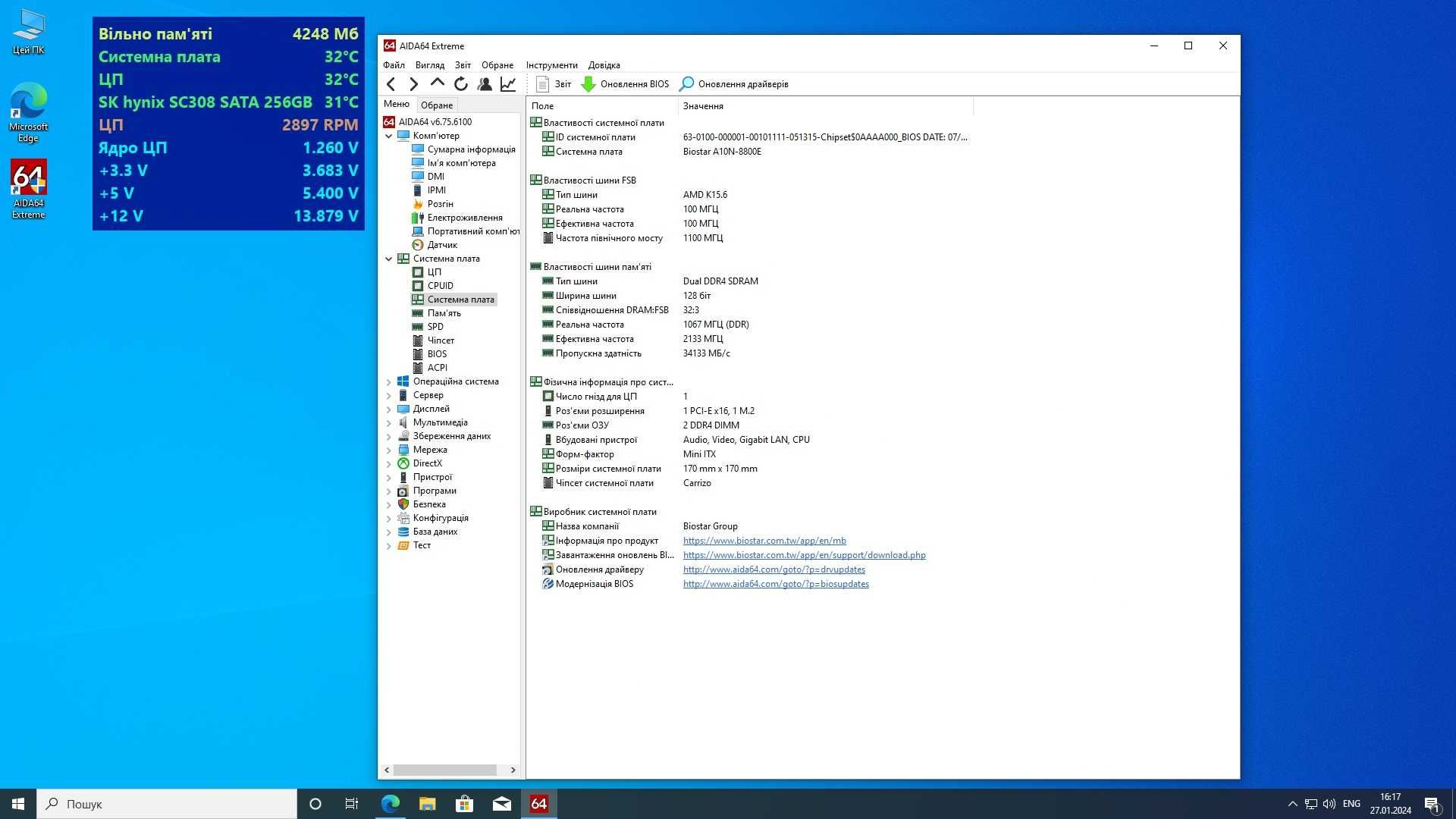Open Microsoft Edge from the taskbar

tap(391, 804)
